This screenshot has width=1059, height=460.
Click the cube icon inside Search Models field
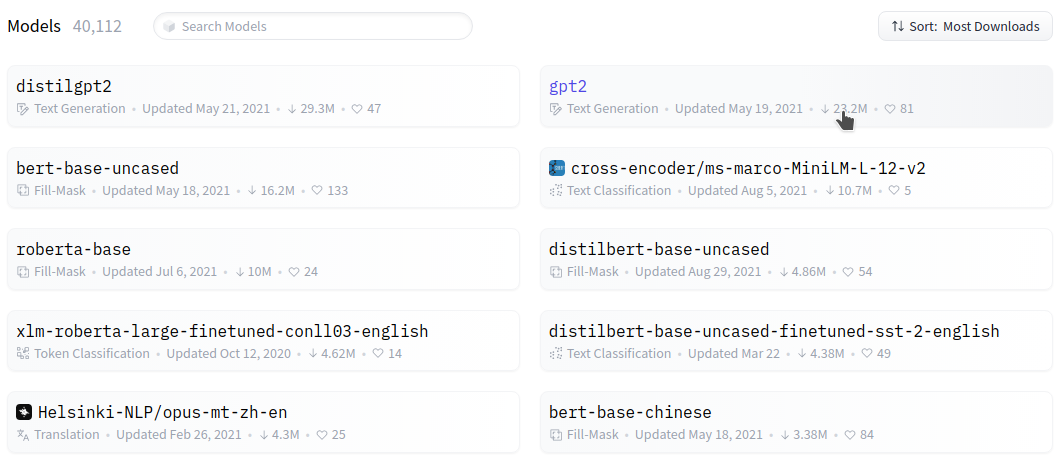[x=170, y=26]
